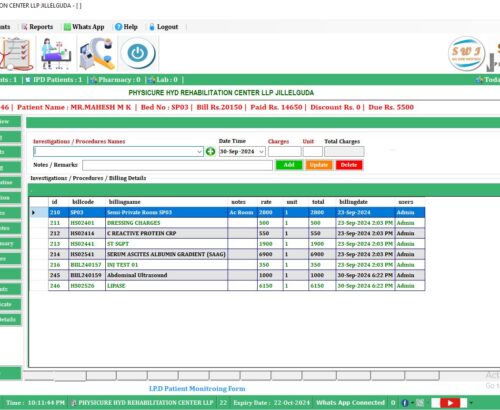
Task: Click the rate 6900 cell
Action: click(270, 254)
